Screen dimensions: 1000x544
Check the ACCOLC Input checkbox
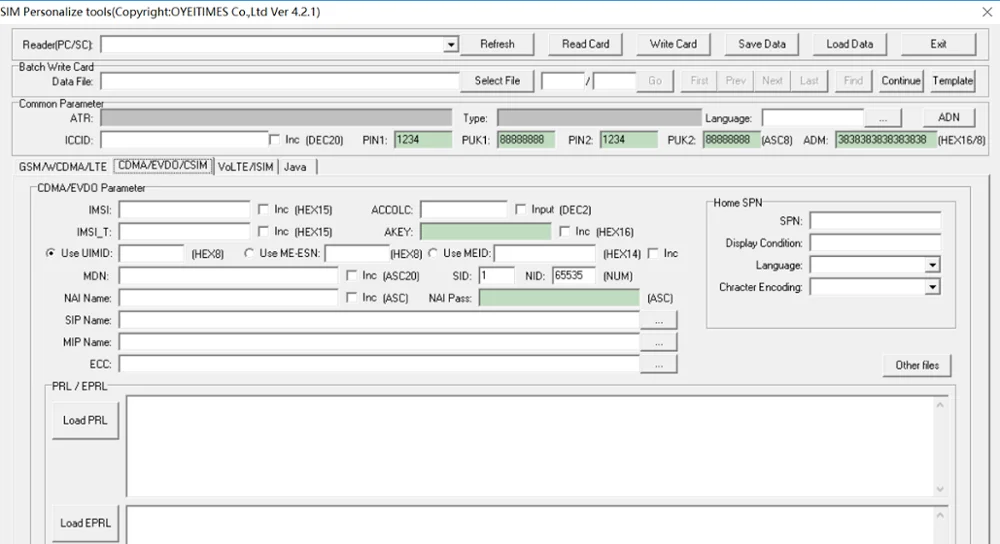point(520,209)
